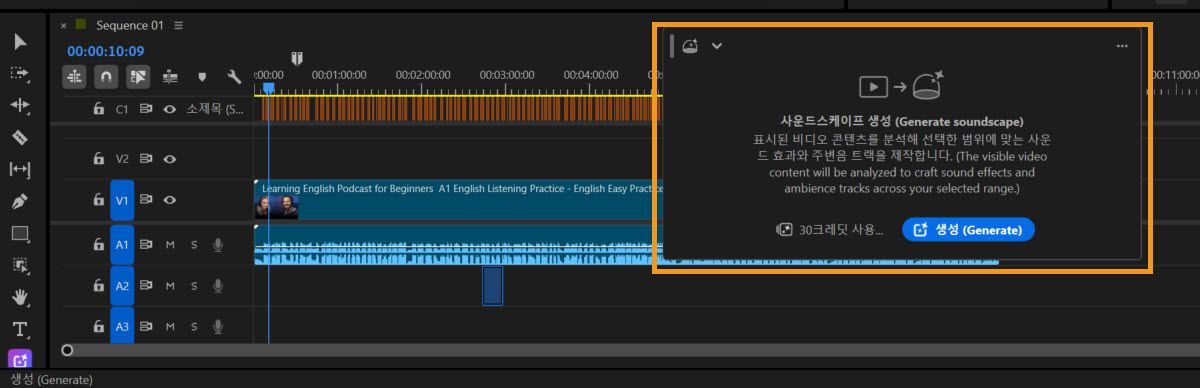The image size is (1200, 388).
Task: Select the Slip tool
Action: coord(20,169)
